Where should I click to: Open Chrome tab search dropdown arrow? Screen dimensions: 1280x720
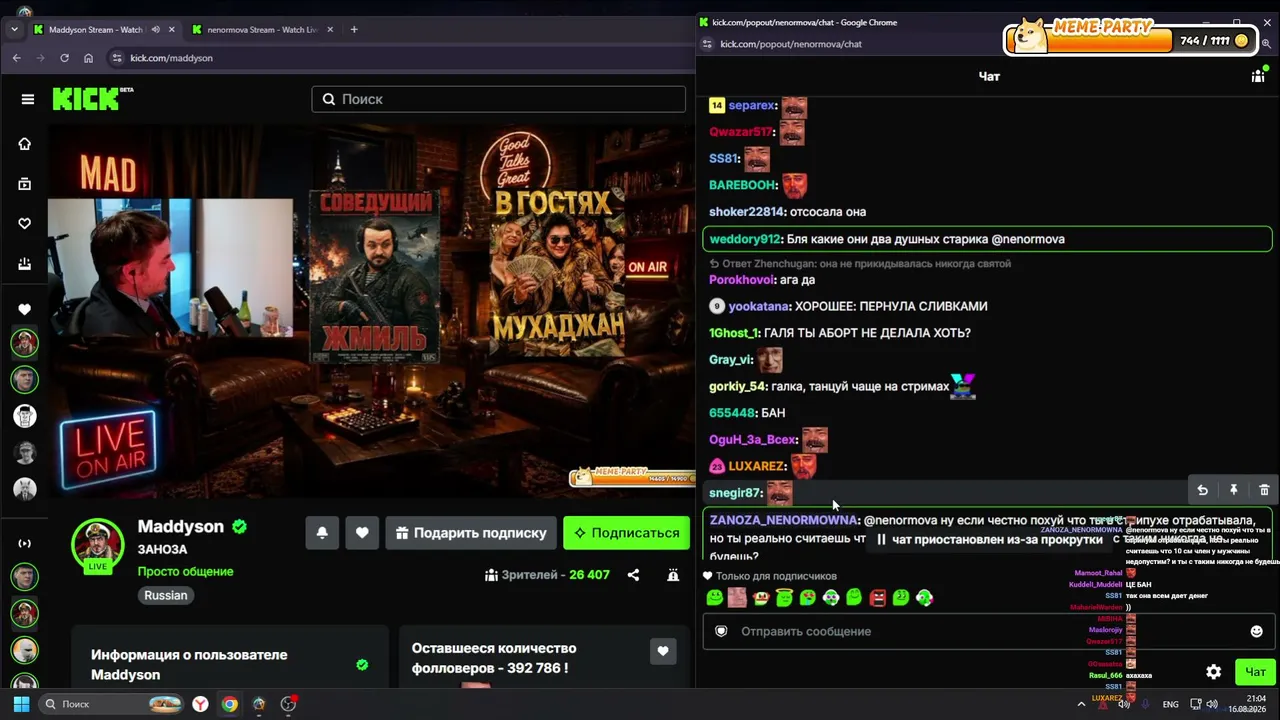(x=14, y=30)
